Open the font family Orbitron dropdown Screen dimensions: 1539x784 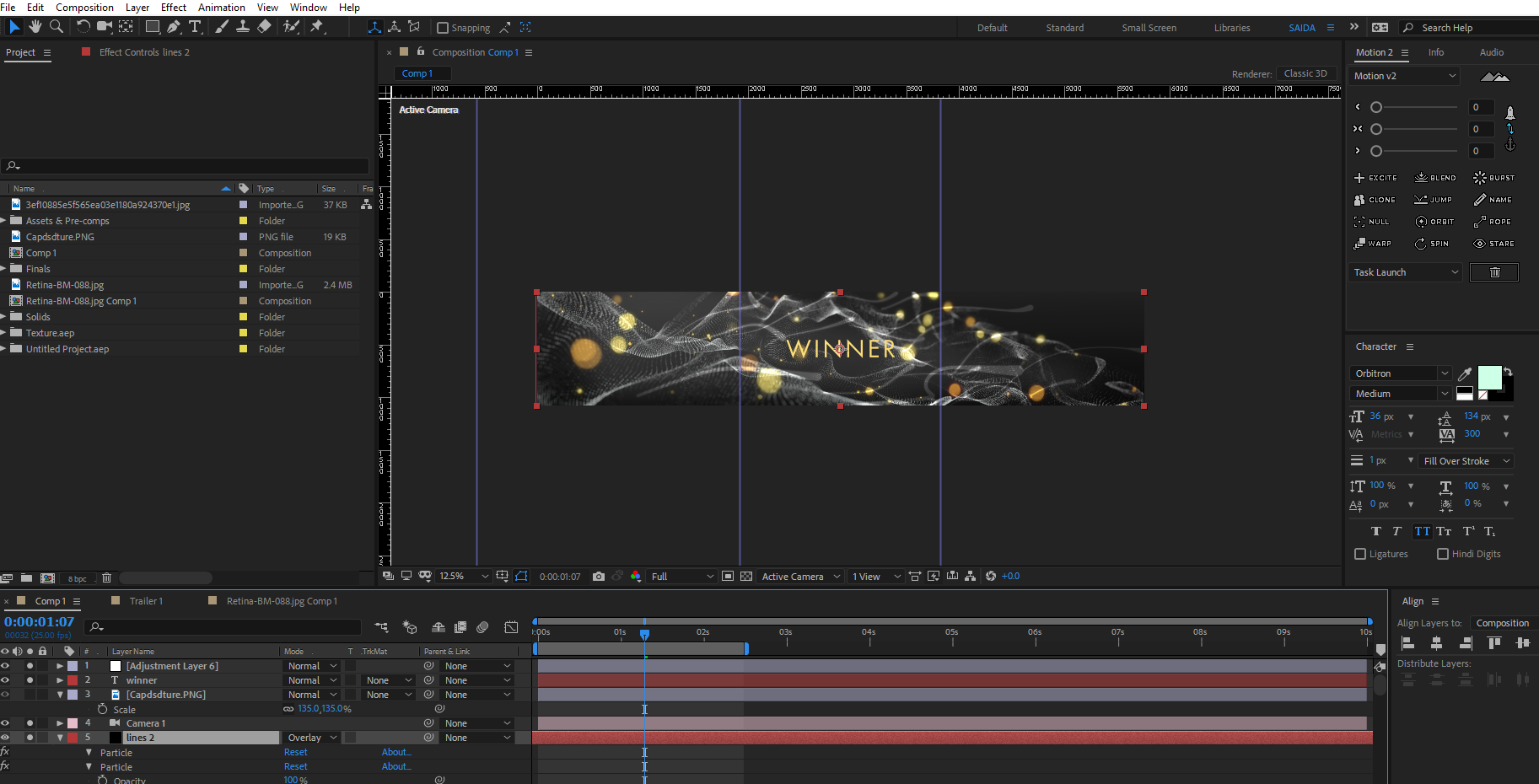pos(1401,373)
